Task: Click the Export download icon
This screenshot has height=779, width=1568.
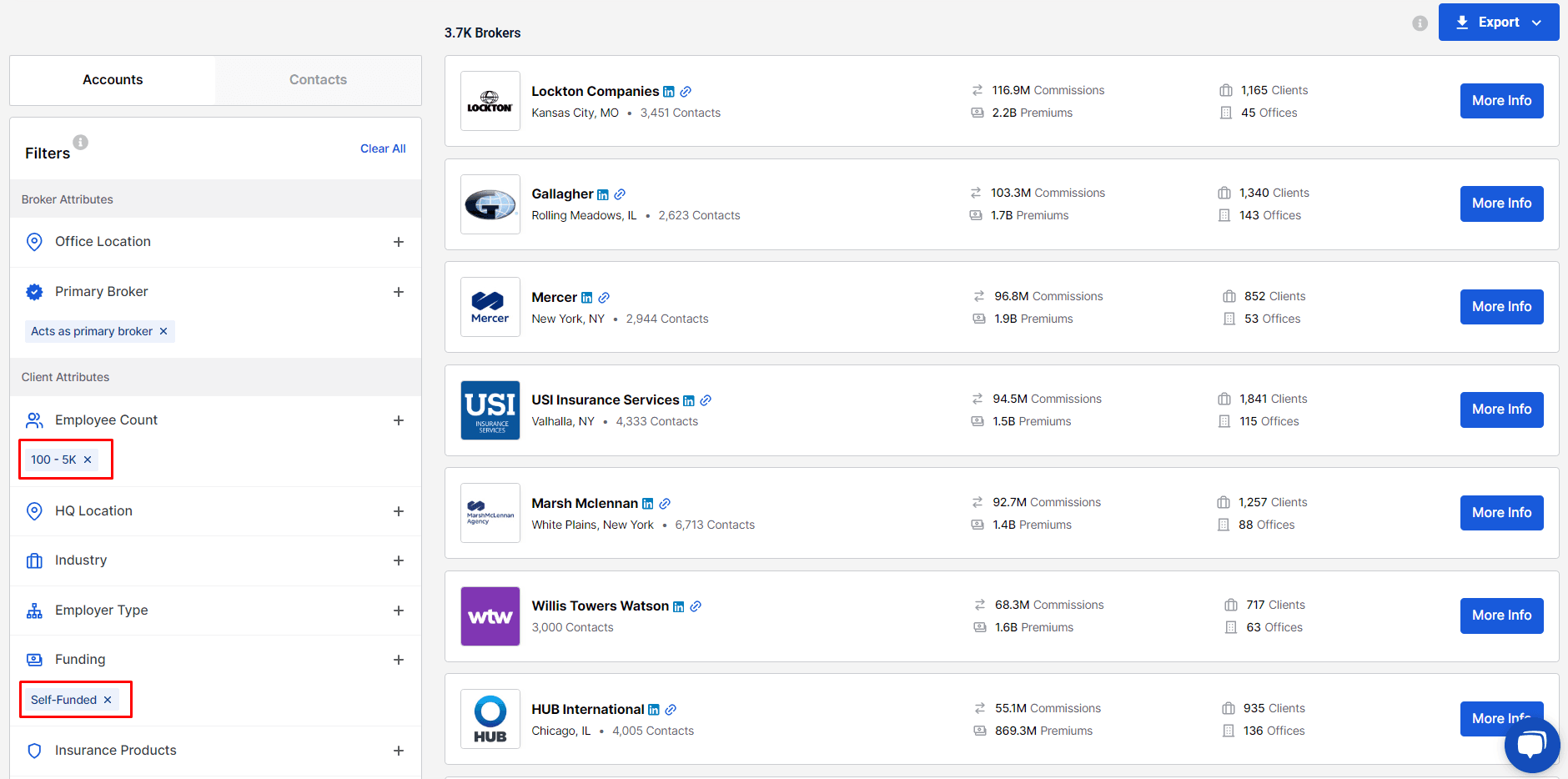Action: (1462, 22)
